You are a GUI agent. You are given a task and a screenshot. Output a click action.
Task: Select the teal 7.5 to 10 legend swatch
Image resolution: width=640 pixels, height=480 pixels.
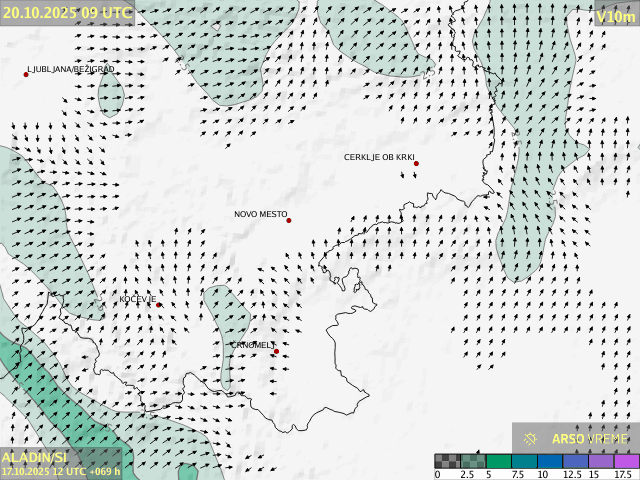click(524, 461)
